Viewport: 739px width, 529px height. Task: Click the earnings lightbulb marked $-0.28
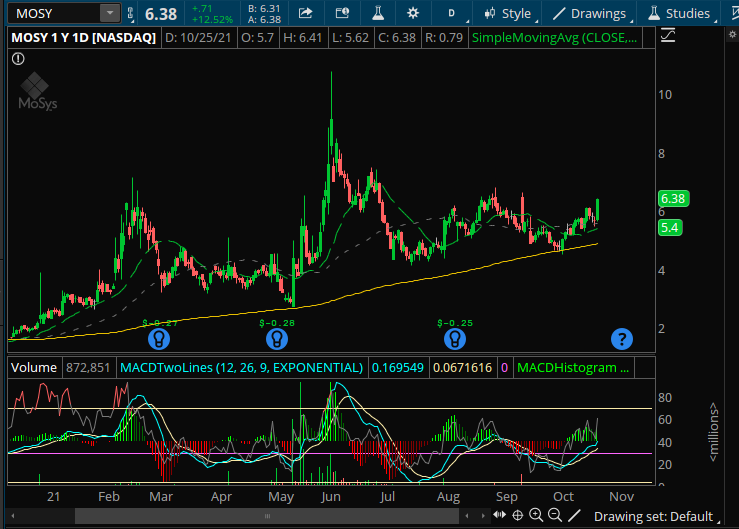[277, 339]
